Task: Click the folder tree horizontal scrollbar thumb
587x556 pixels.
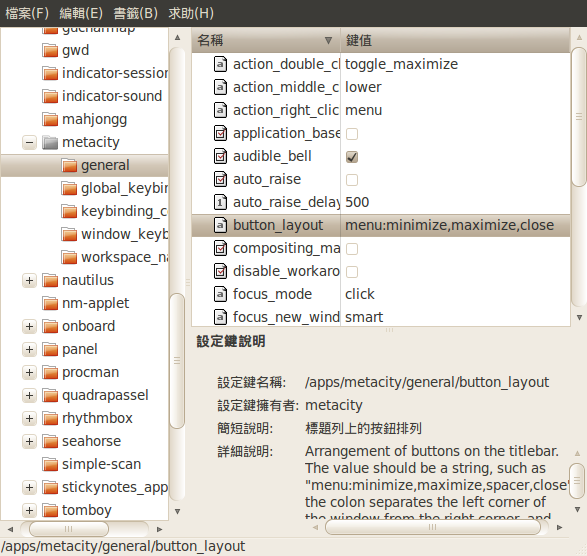Action: [69, 529]
